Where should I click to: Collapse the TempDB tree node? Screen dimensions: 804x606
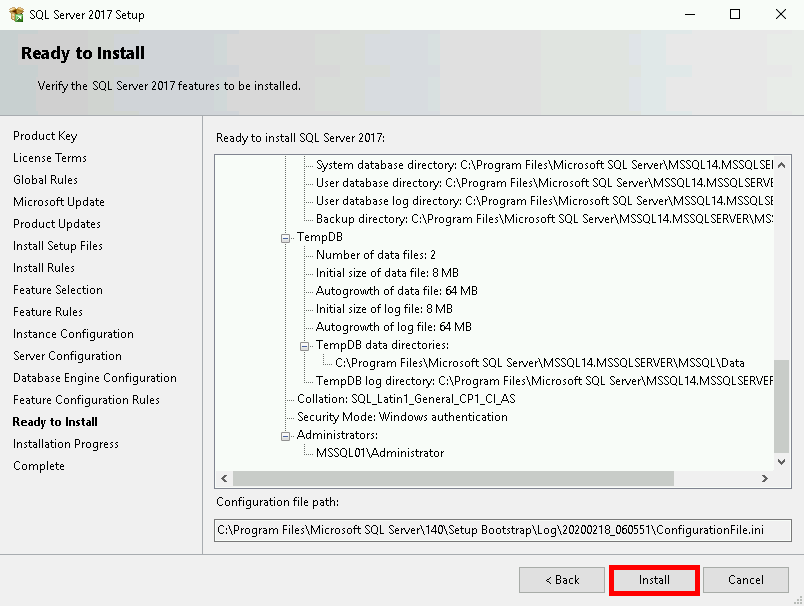point(287,238)
